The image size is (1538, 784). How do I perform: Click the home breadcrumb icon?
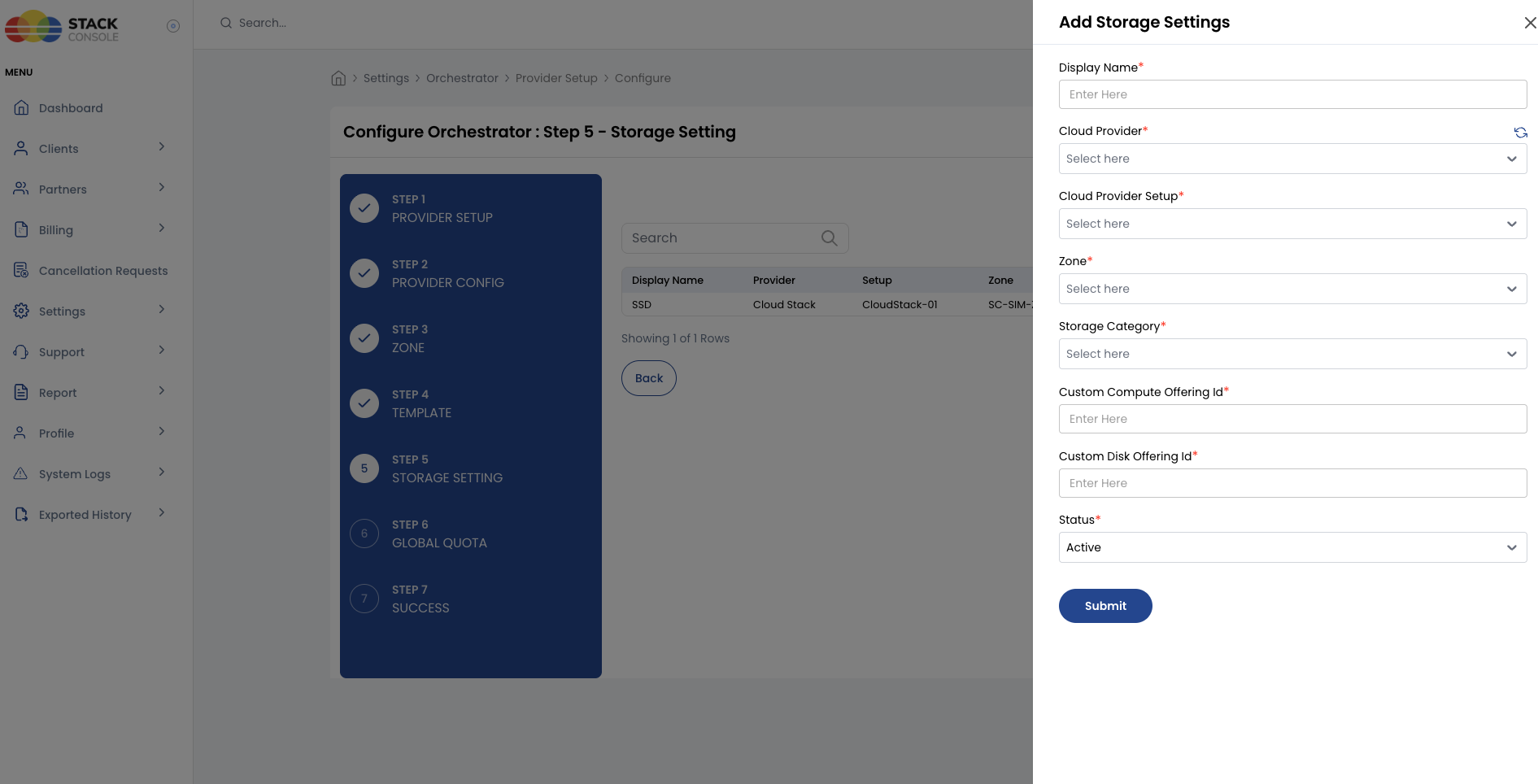point(338,78)
